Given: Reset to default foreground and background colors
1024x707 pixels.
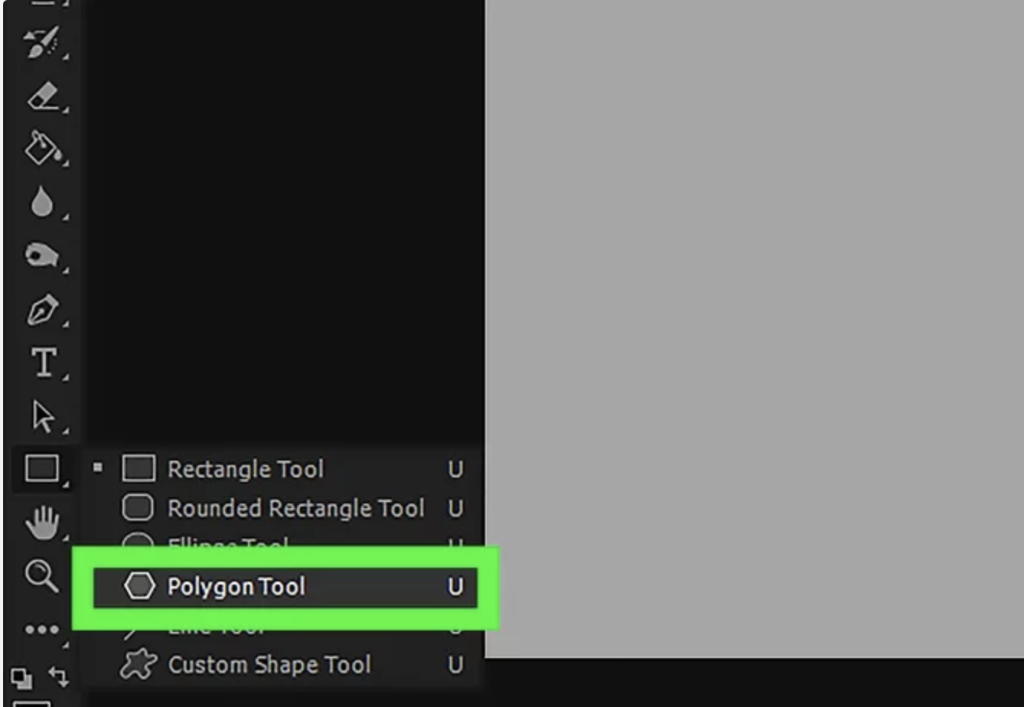Looking at the screenshot, I should pos(20,677).
